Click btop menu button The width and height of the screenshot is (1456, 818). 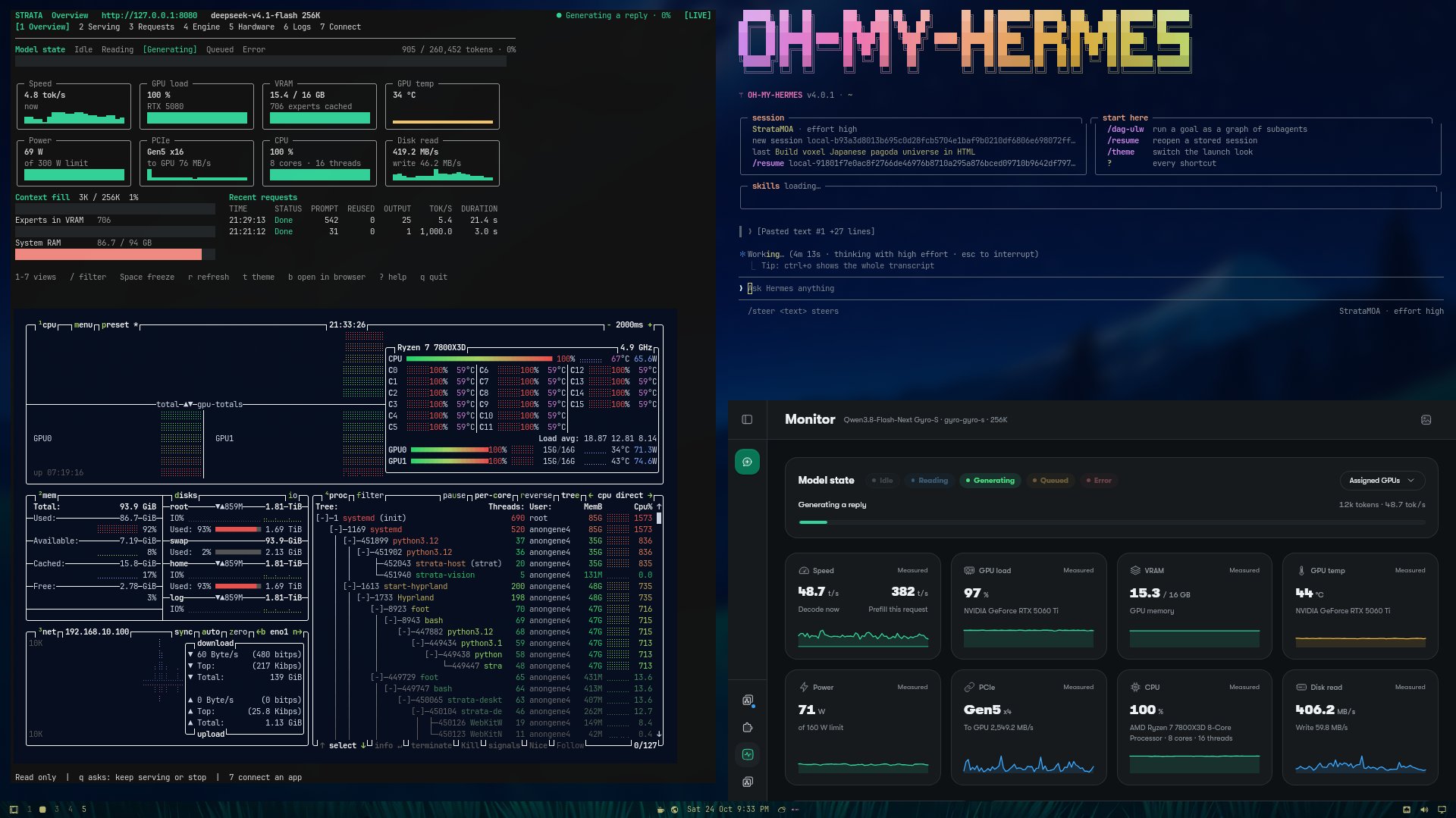tap(83, 324)
